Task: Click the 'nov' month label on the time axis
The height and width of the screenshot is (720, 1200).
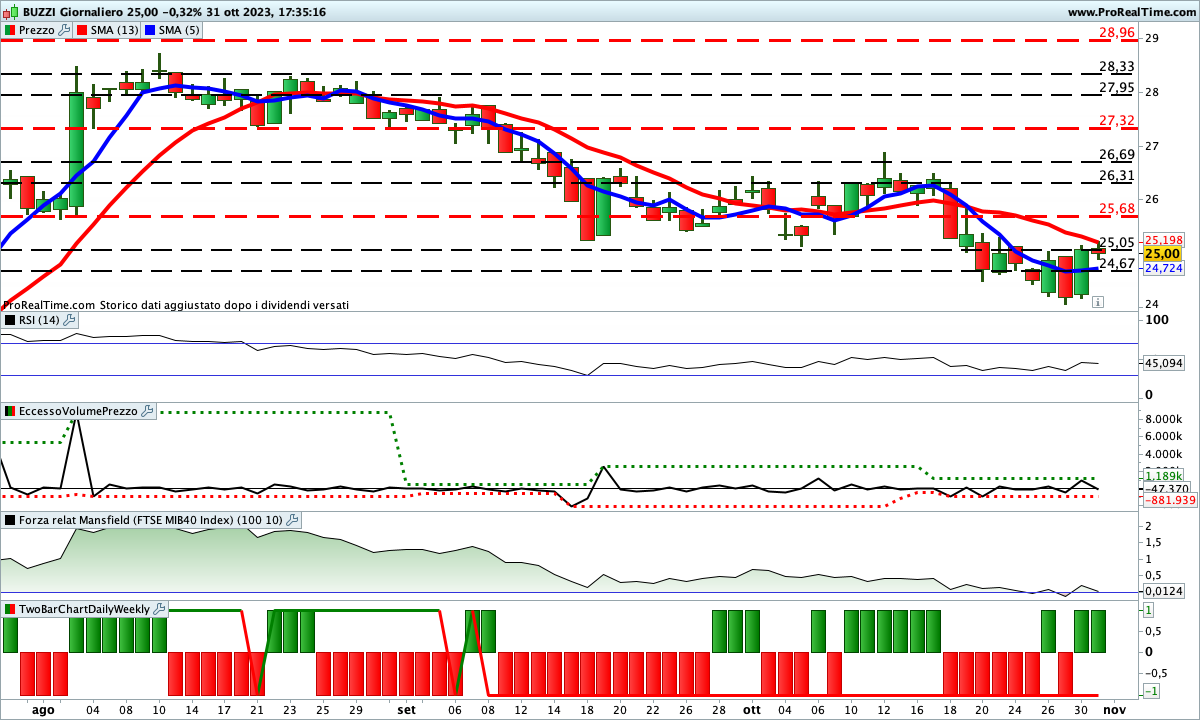Action: [1115, 709]
